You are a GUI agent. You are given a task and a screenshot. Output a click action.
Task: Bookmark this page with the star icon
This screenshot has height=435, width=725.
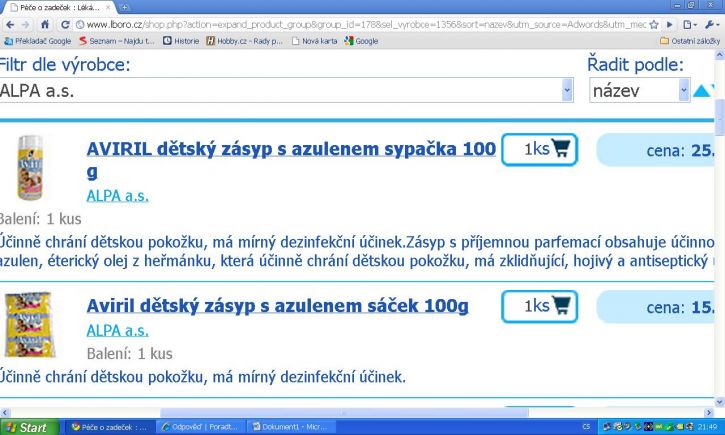[654, 25]
